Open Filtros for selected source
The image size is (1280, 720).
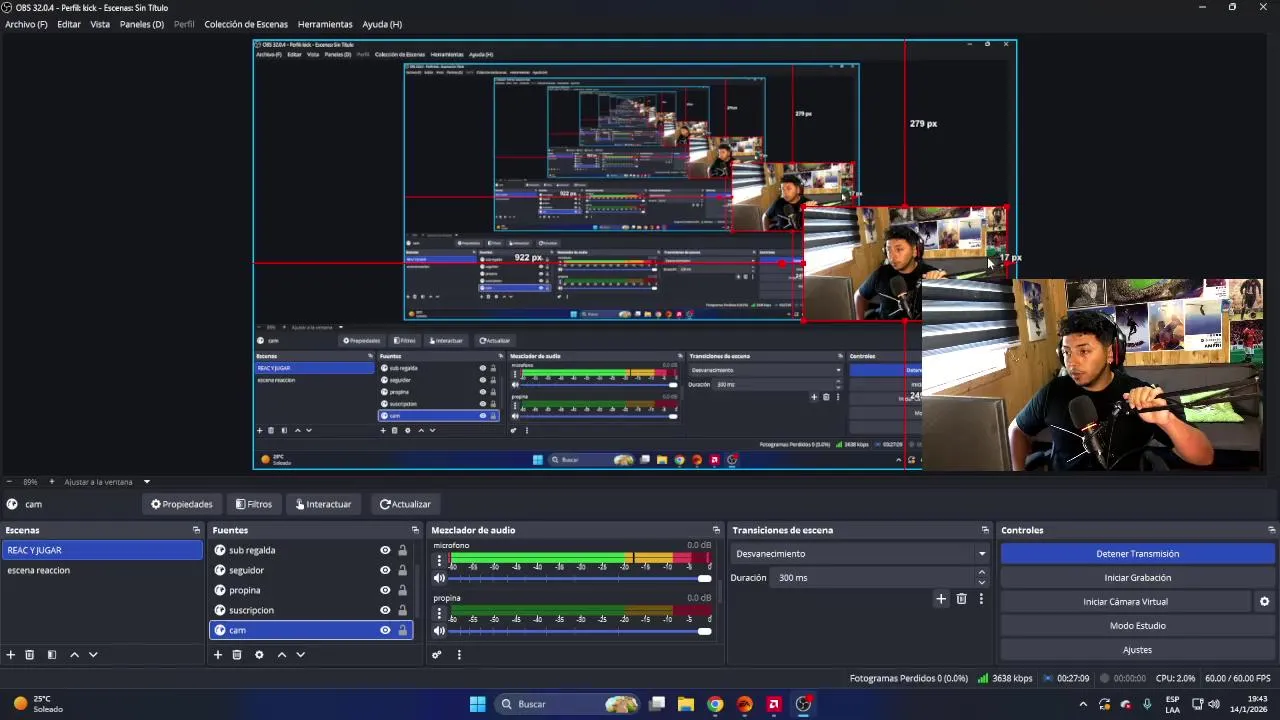coord(254,504)
